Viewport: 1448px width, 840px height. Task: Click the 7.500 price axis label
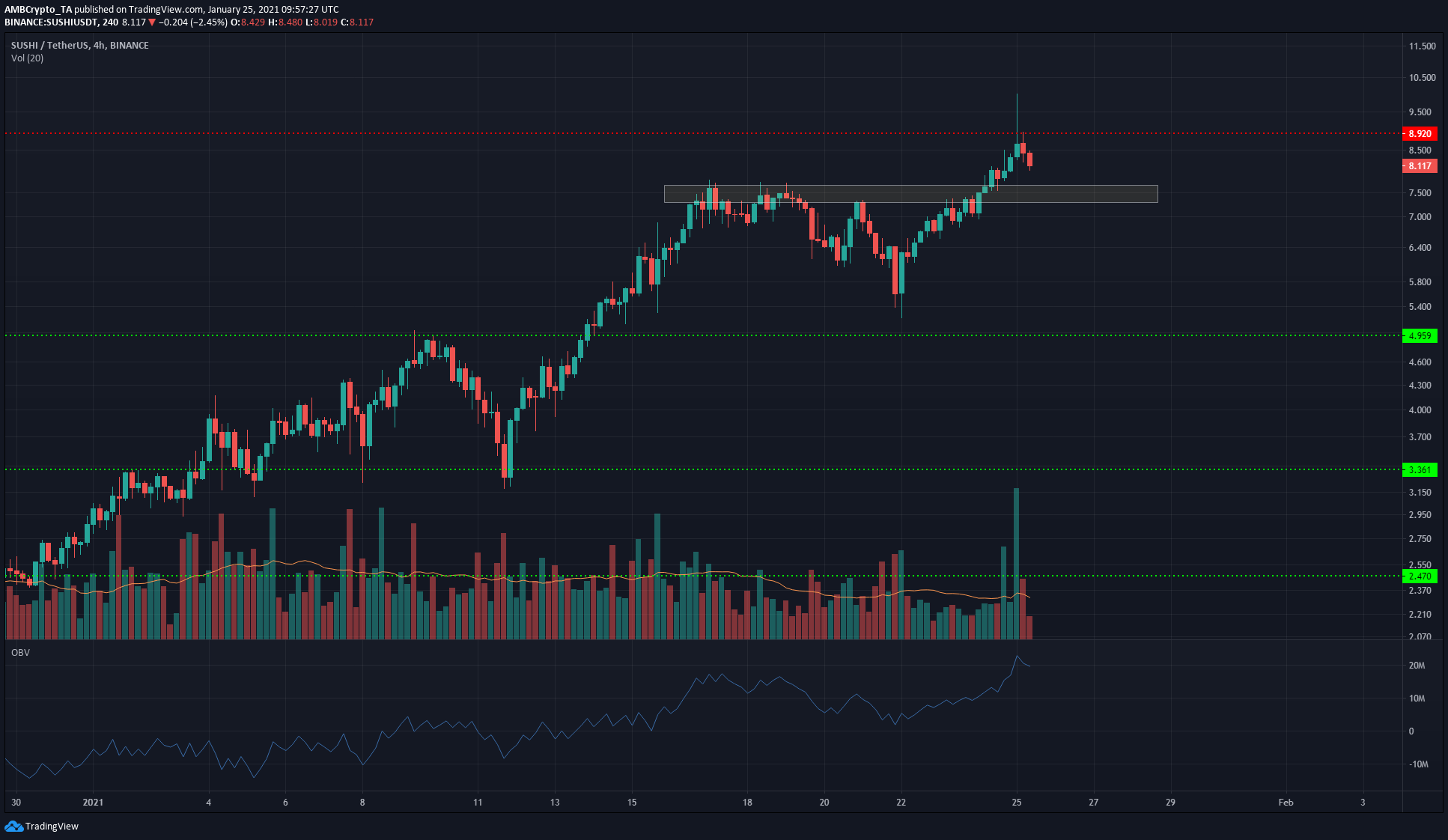click(1420, 193)
